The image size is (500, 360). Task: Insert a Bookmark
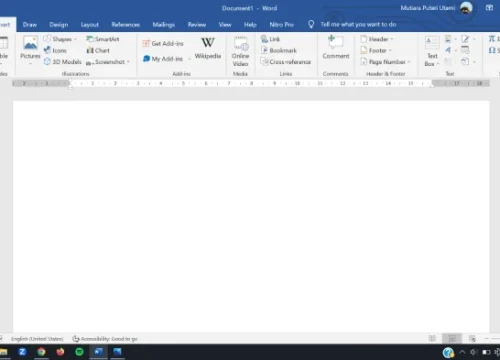point(279,50)
